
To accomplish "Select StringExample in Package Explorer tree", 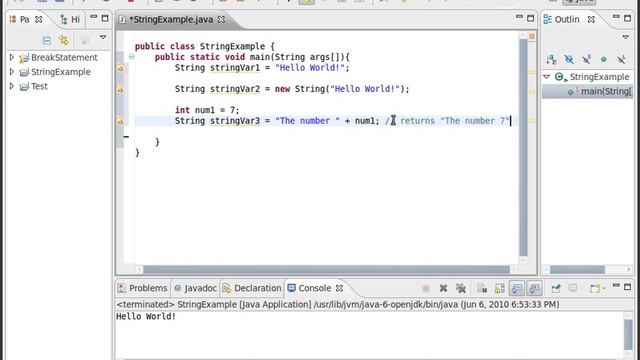I will tap(61, 72).
